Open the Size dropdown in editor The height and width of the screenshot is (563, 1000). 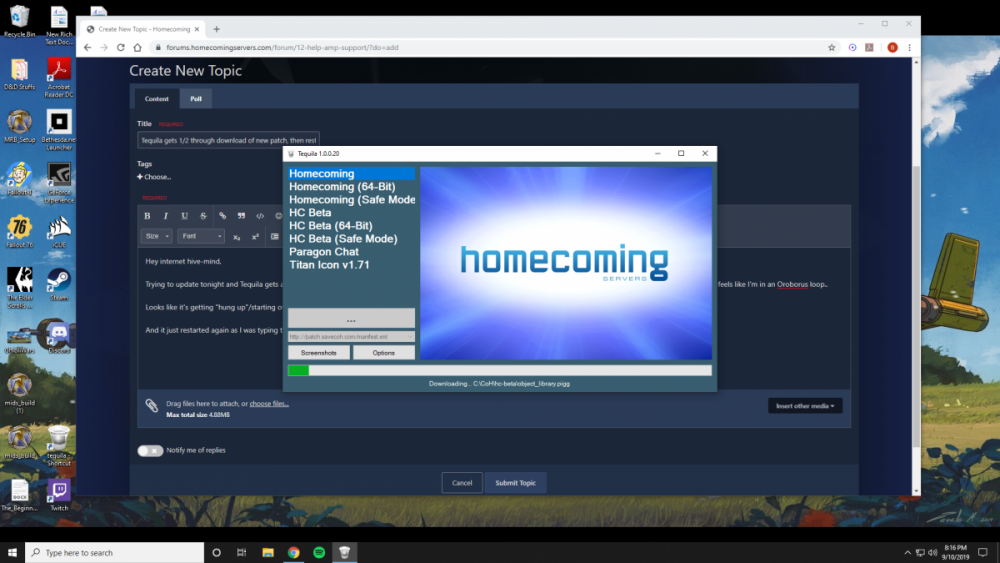[156, 236]
